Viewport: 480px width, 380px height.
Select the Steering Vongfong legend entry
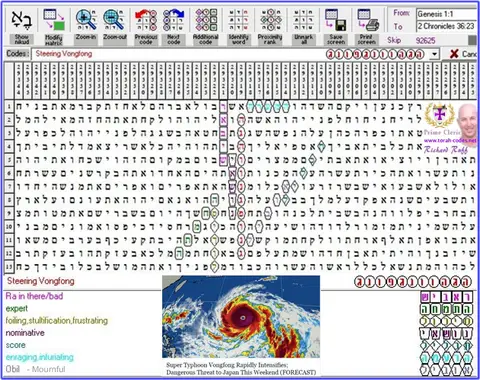click(41, 281)
